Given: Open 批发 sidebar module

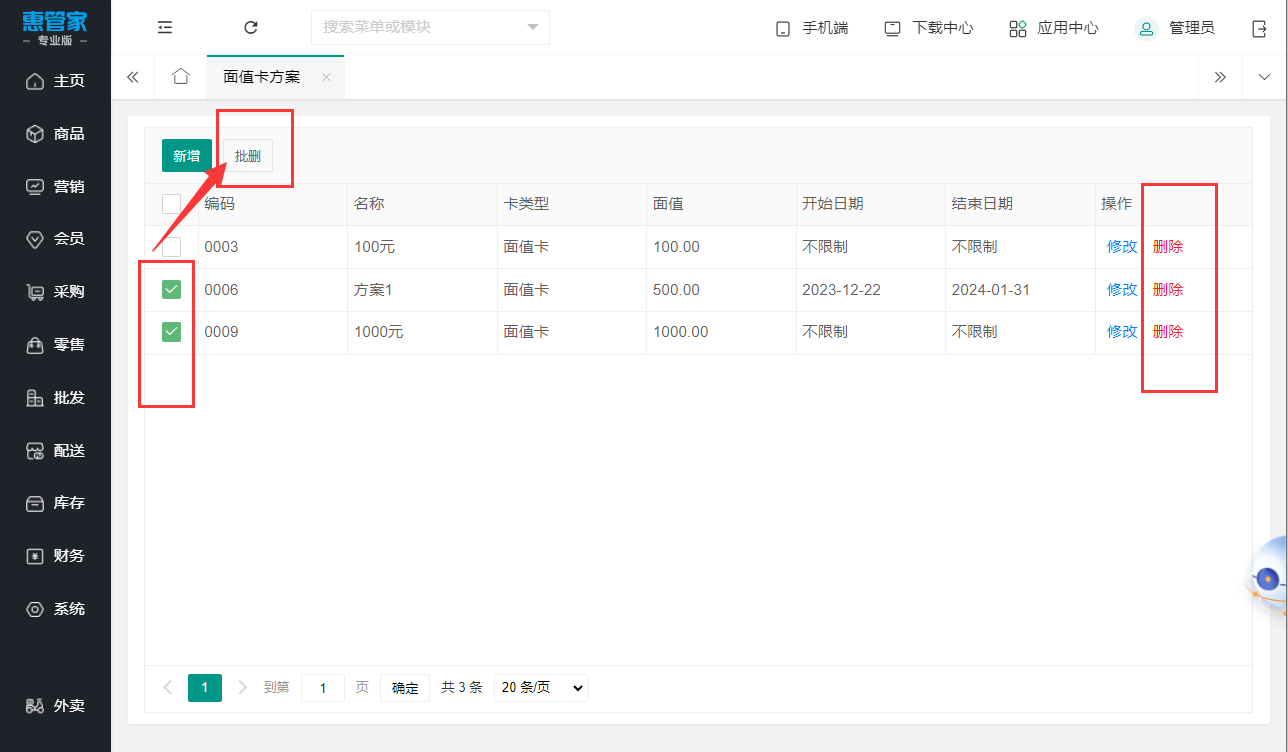Looking at the screenshot, I should tap(55, 398).
